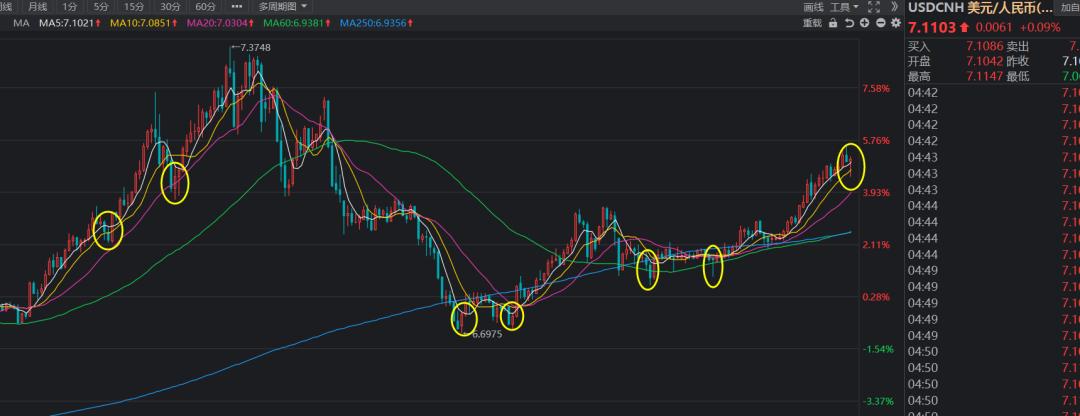
Task: Open more time periods ellipsis
Action: (x=237, y=6)
